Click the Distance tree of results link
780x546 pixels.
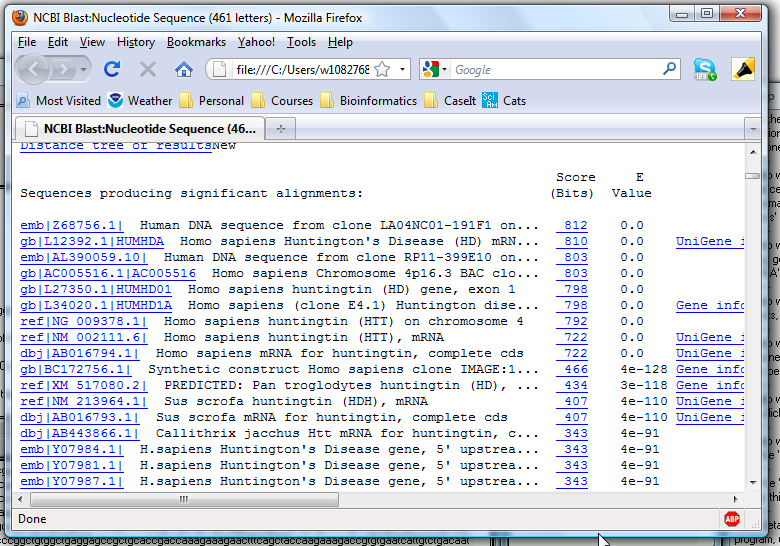[116, 146]
